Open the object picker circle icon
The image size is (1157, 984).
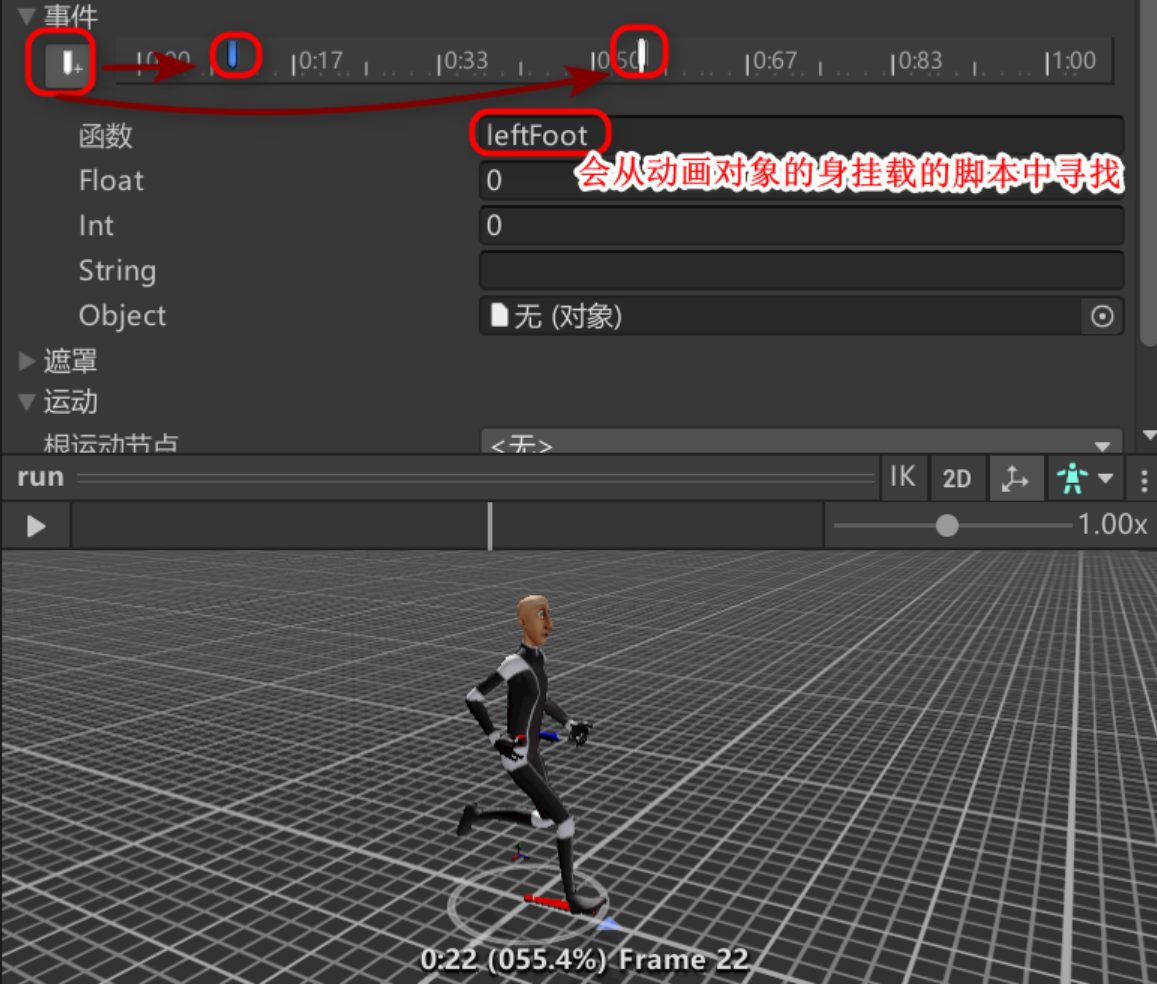[x=1102, y=316]
